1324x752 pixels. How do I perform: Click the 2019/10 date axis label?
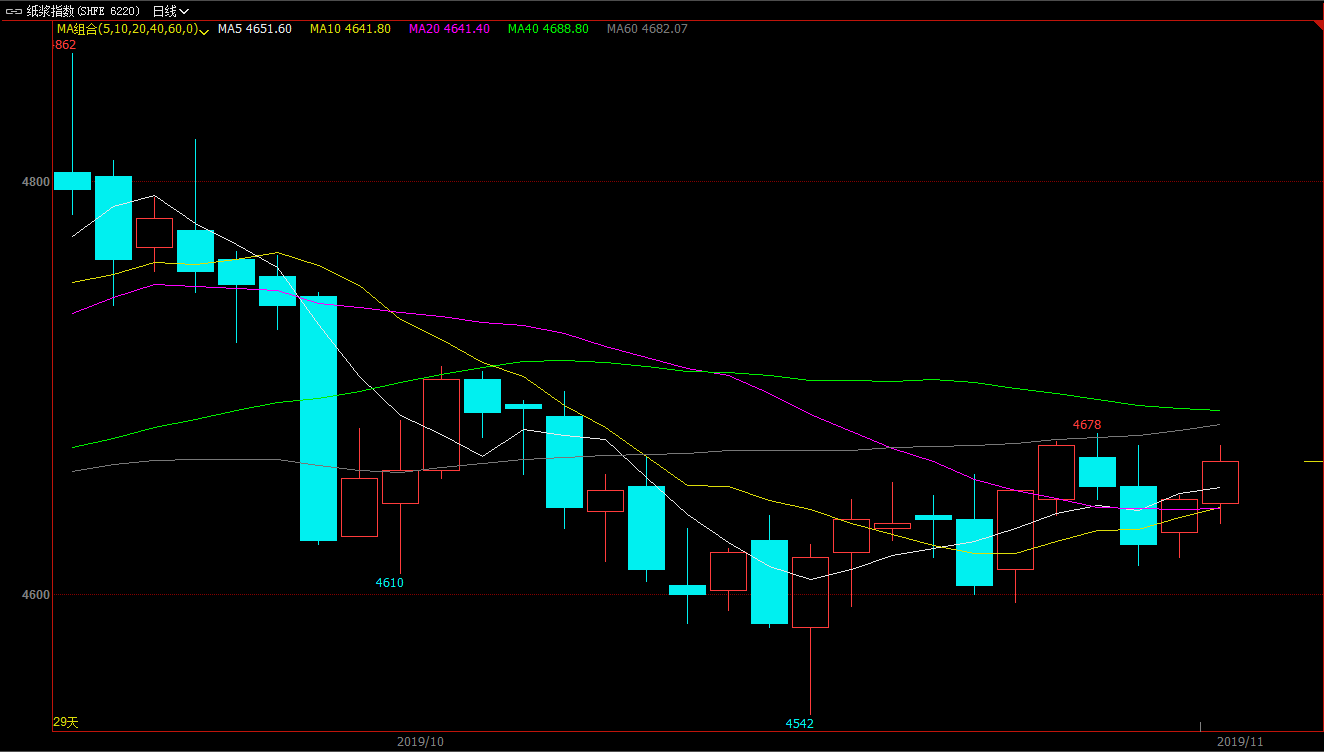(x=420, y=742)
